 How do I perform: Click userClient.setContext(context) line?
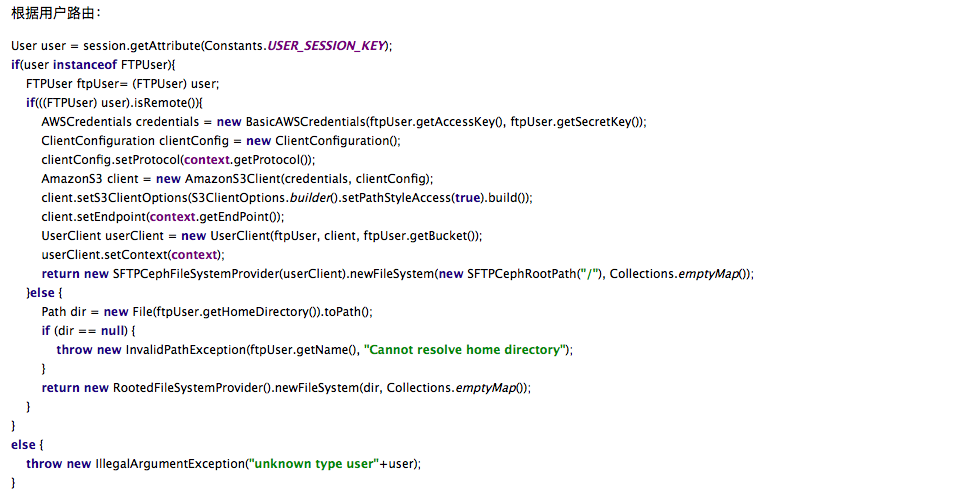(x=133, y=255)
